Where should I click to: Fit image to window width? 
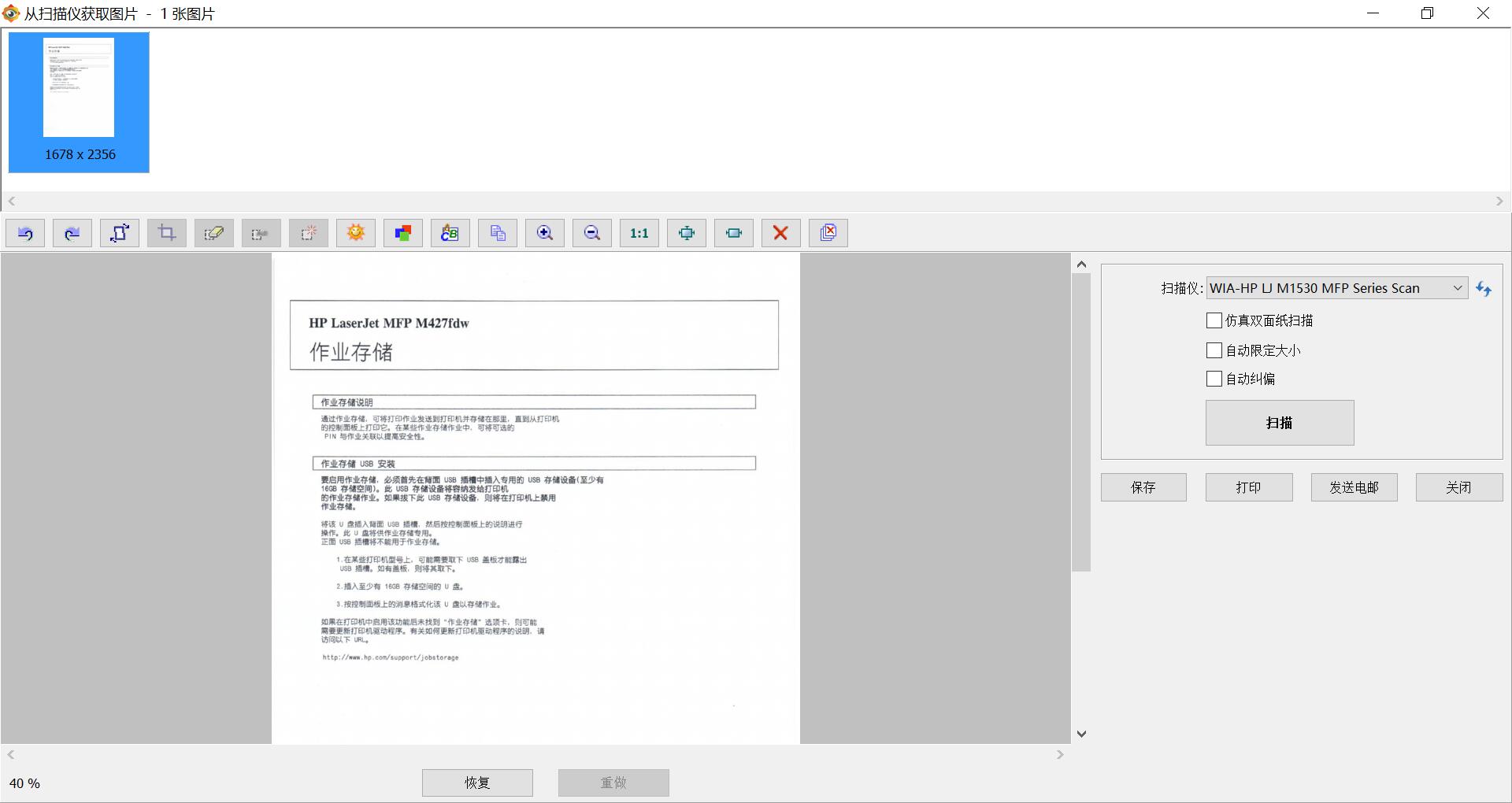(734, 233)
